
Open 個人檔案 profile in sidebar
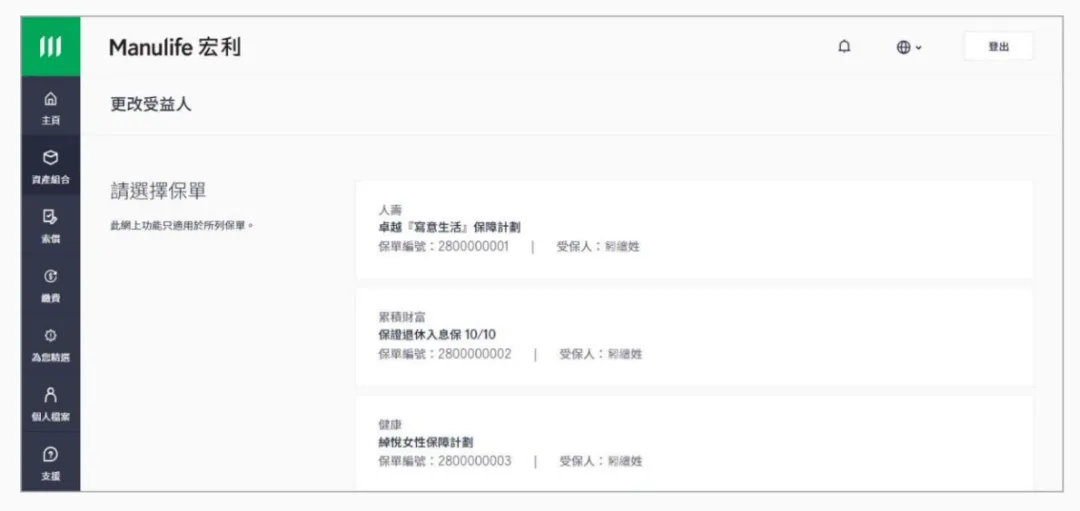pos(50,403)
